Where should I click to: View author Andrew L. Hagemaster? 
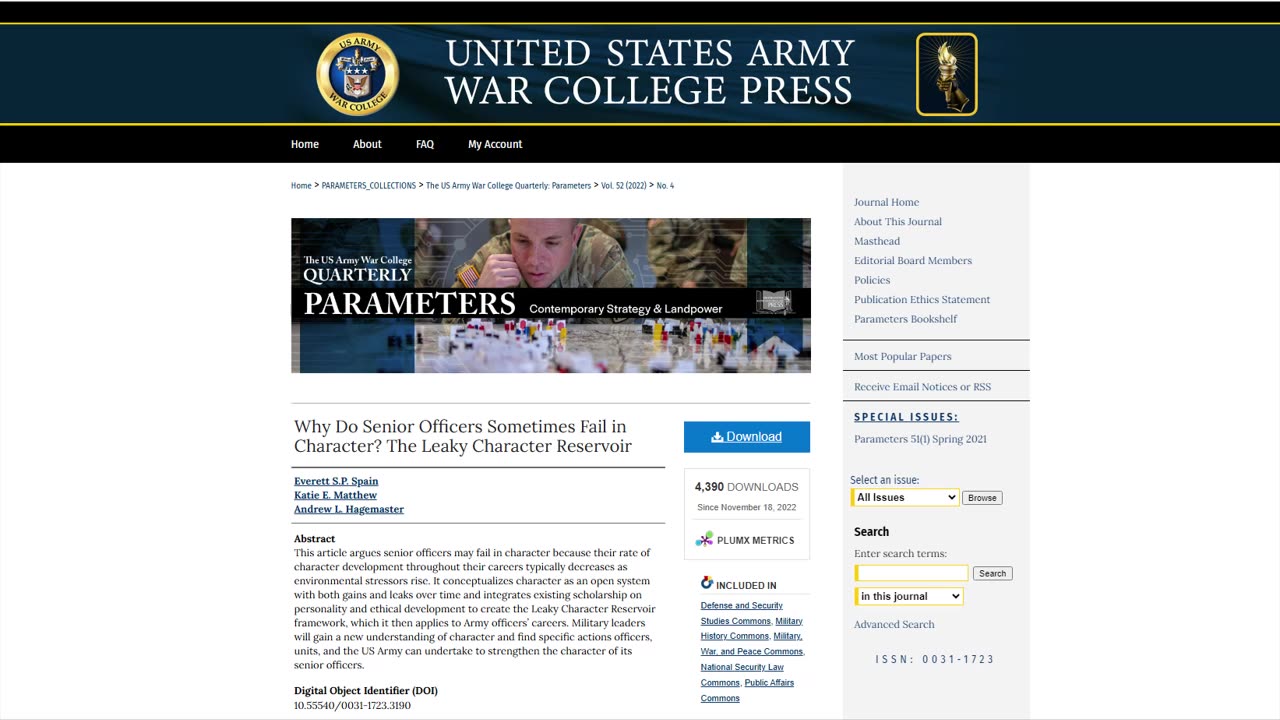[349, 509]
